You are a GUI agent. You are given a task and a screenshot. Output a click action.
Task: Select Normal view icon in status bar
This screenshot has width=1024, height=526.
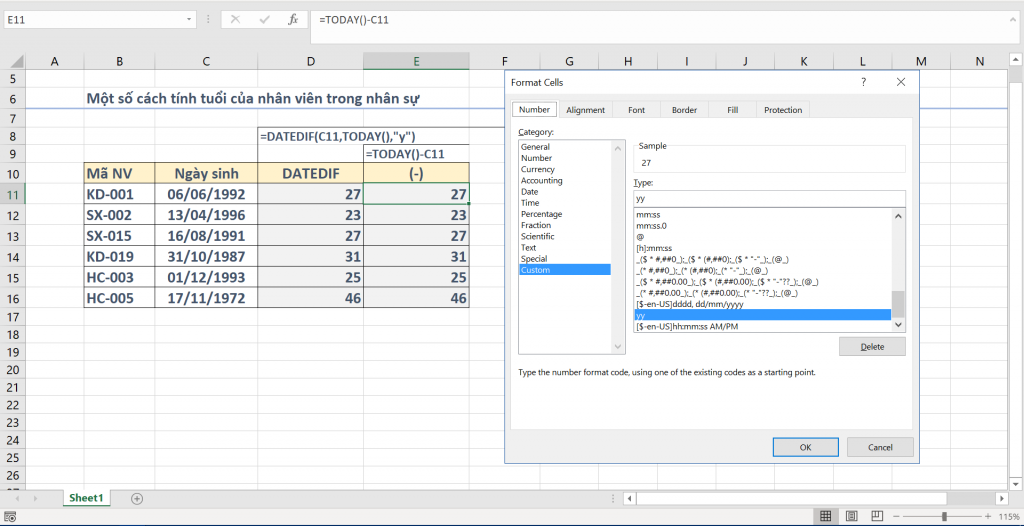(826, 516)
